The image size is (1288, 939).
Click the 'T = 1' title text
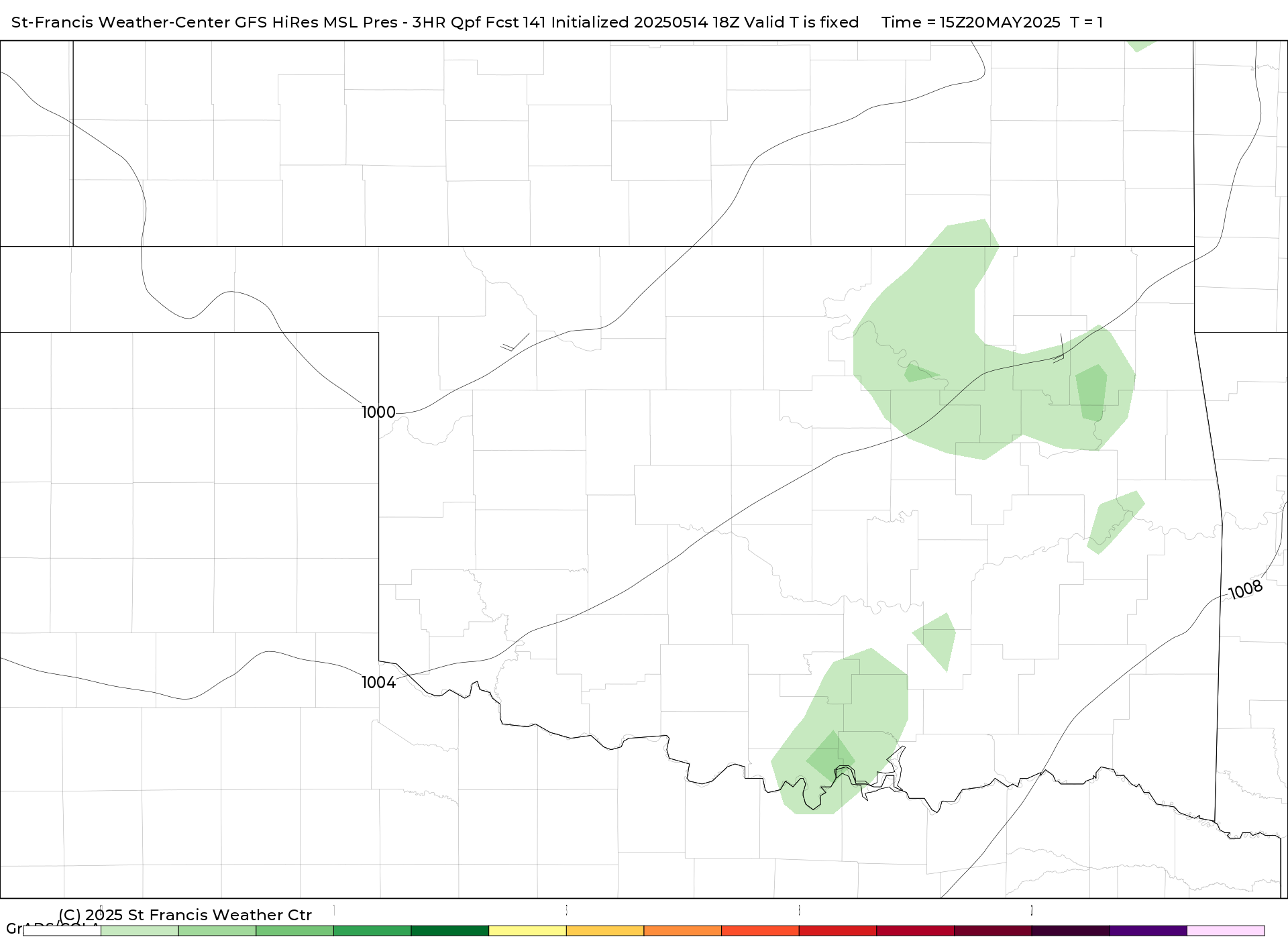1086,22
